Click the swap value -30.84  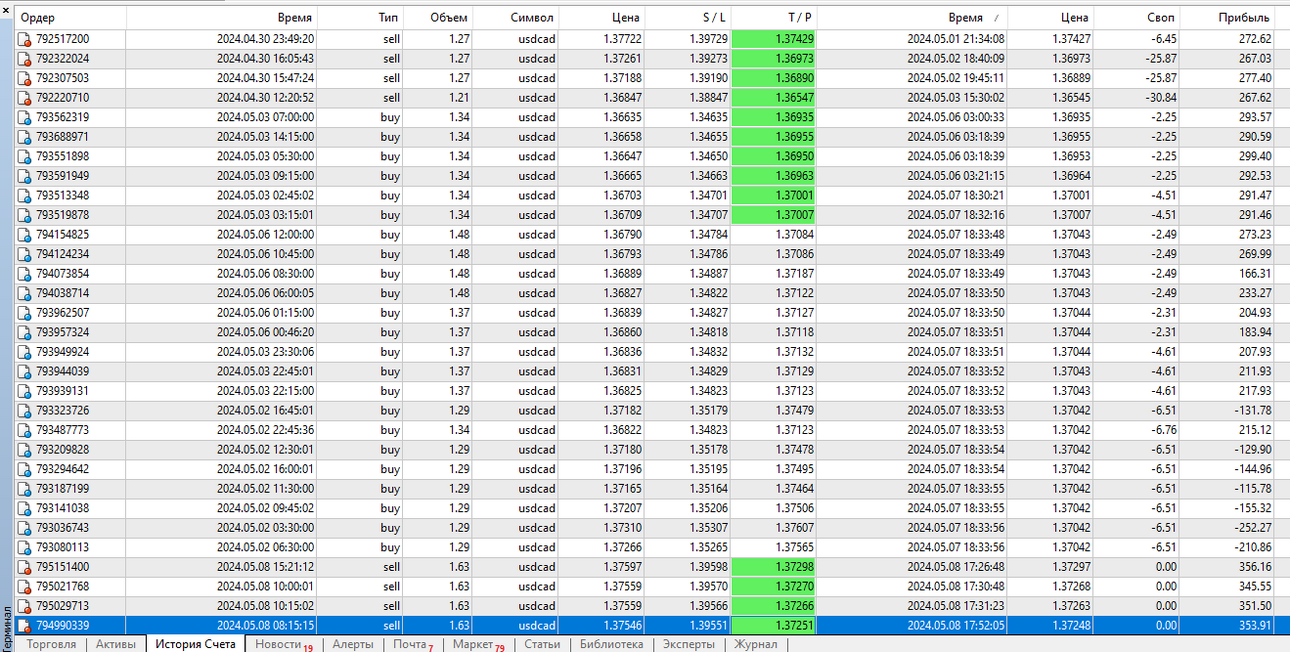1159,98
